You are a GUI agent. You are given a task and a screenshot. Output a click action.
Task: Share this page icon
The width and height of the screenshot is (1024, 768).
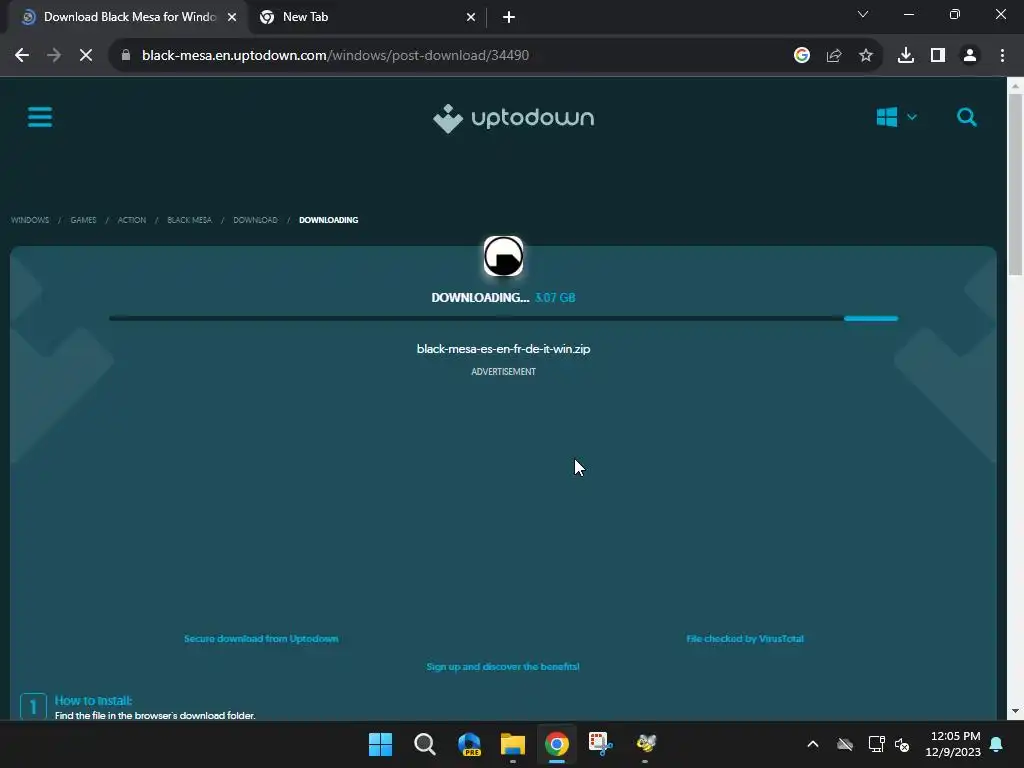[834, 56]
